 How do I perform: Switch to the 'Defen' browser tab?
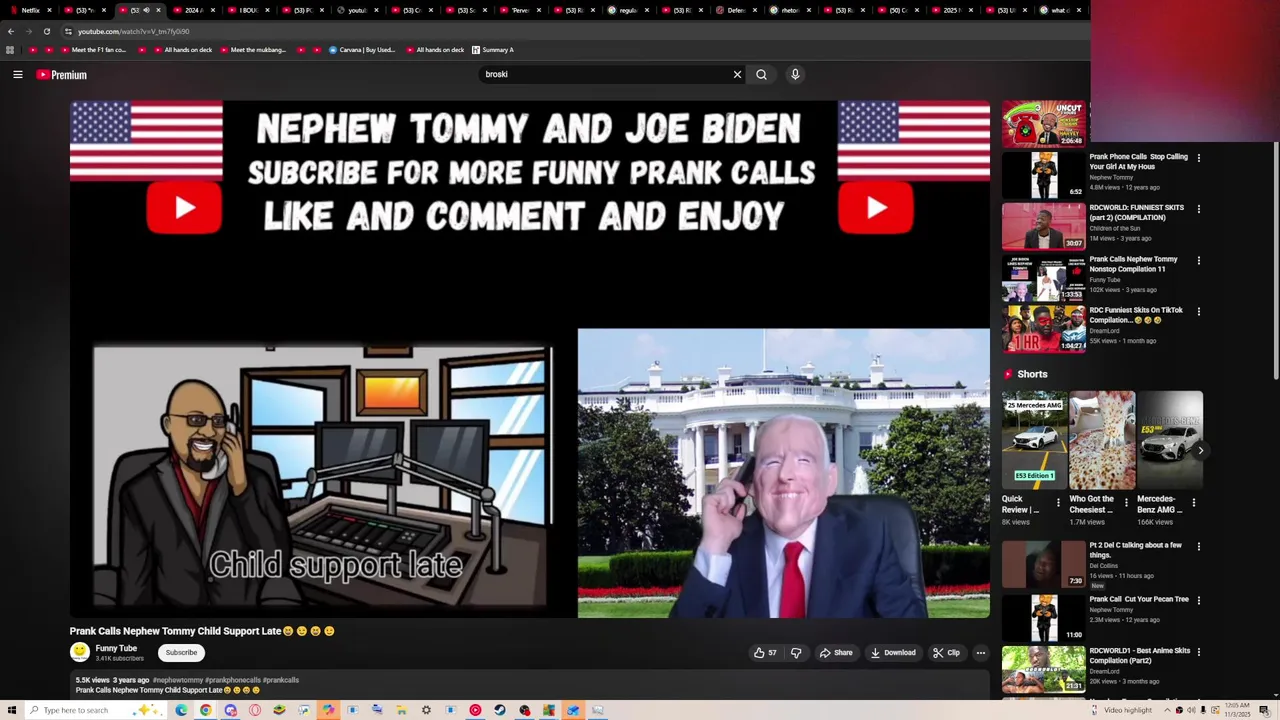coord(737,10)
